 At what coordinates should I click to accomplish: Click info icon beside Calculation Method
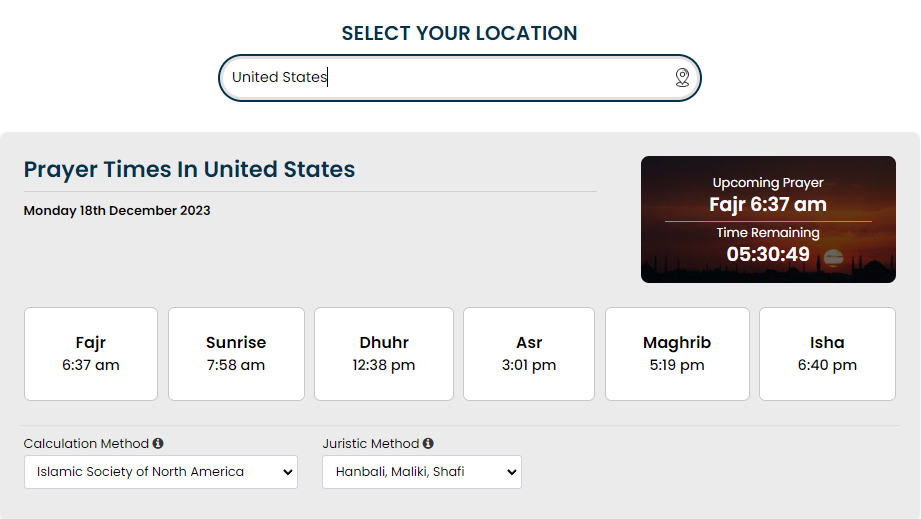[x=158, y=443]
